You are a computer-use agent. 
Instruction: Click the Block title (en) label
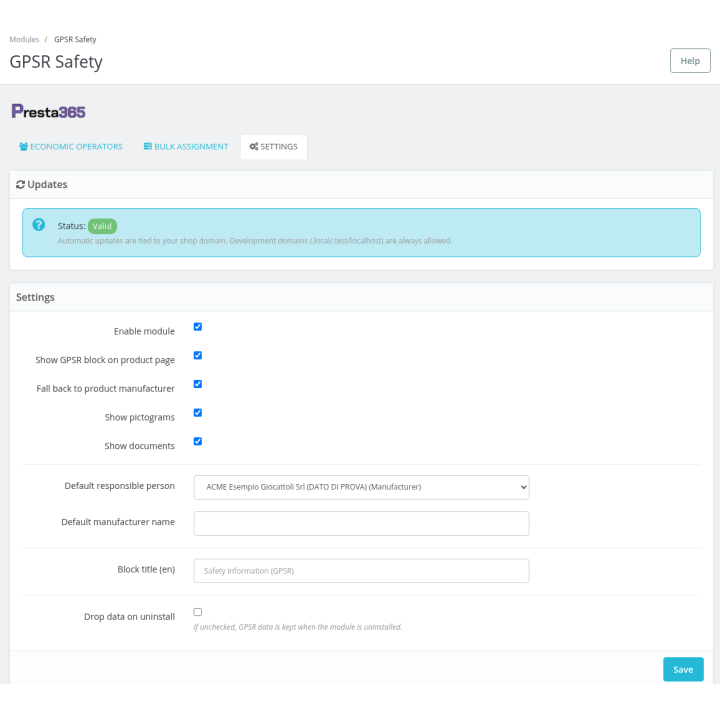(146, 570)
